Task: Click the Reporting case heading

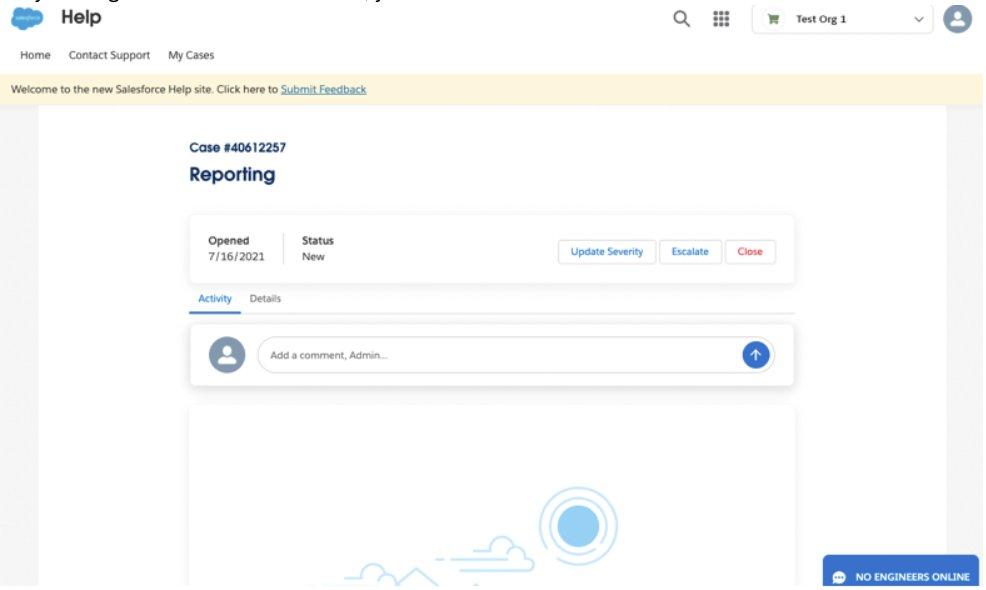Action: pos(232,174)
